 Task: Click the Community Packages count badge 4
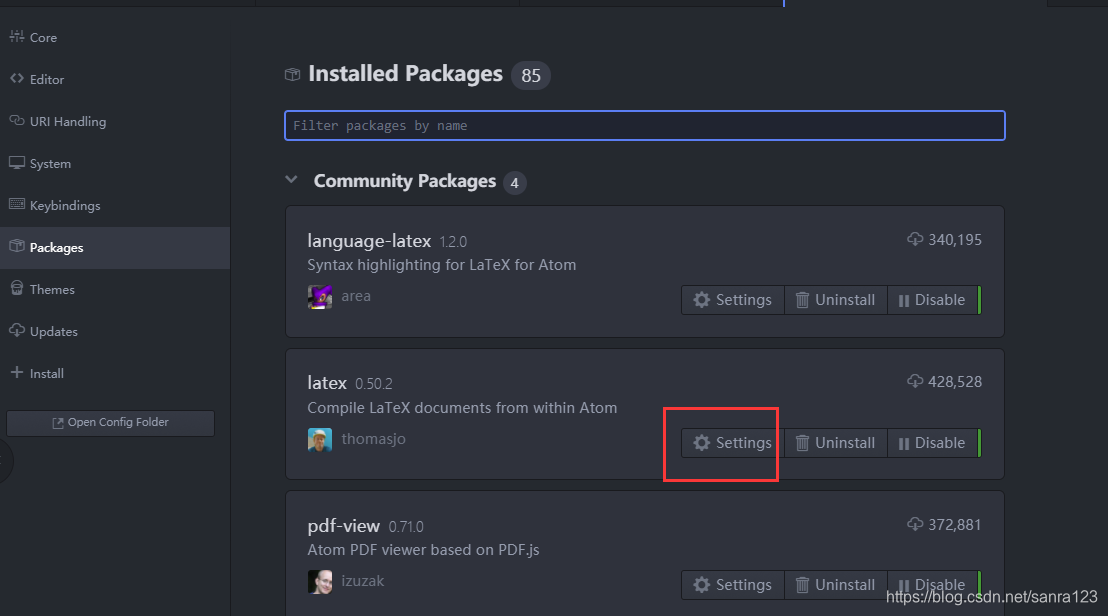coord(514,183)
